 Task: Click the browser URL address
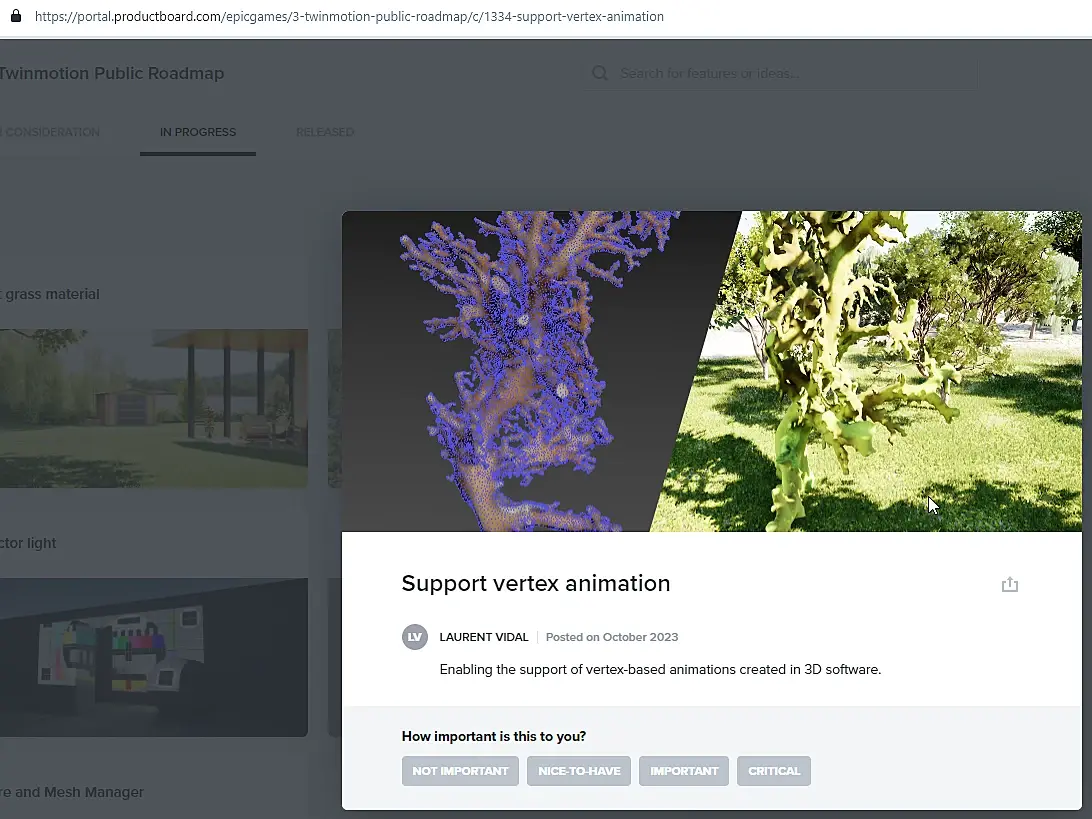click(349, 16)
